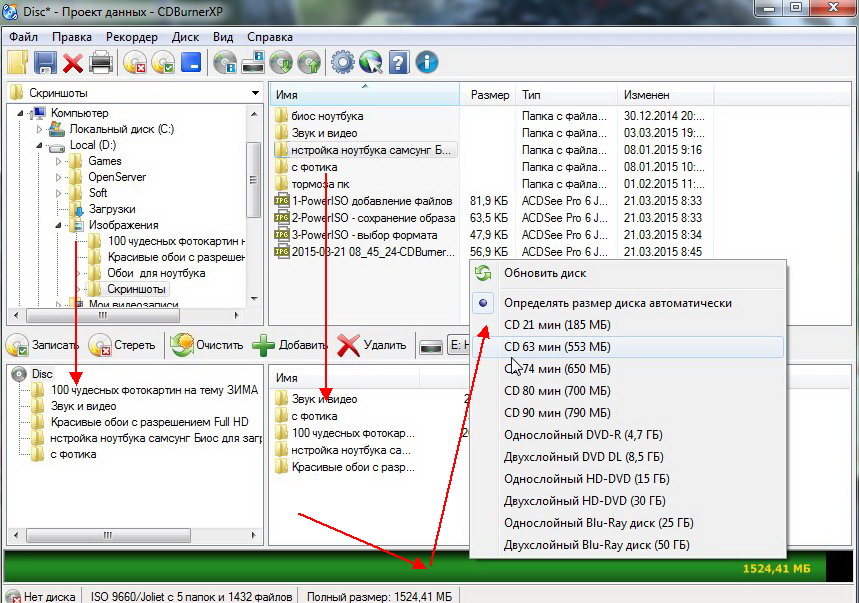859x603 pixels.
Task: Open the Диск menu
Action: (185, 37)
